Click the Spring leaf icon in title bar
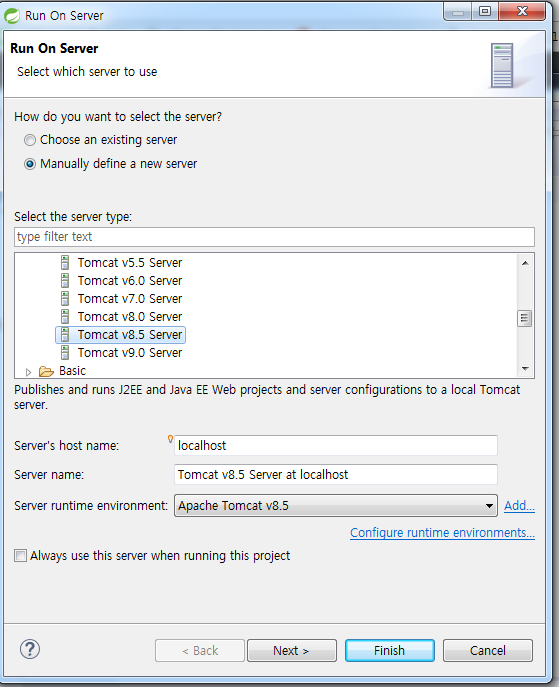 [12, 16]
